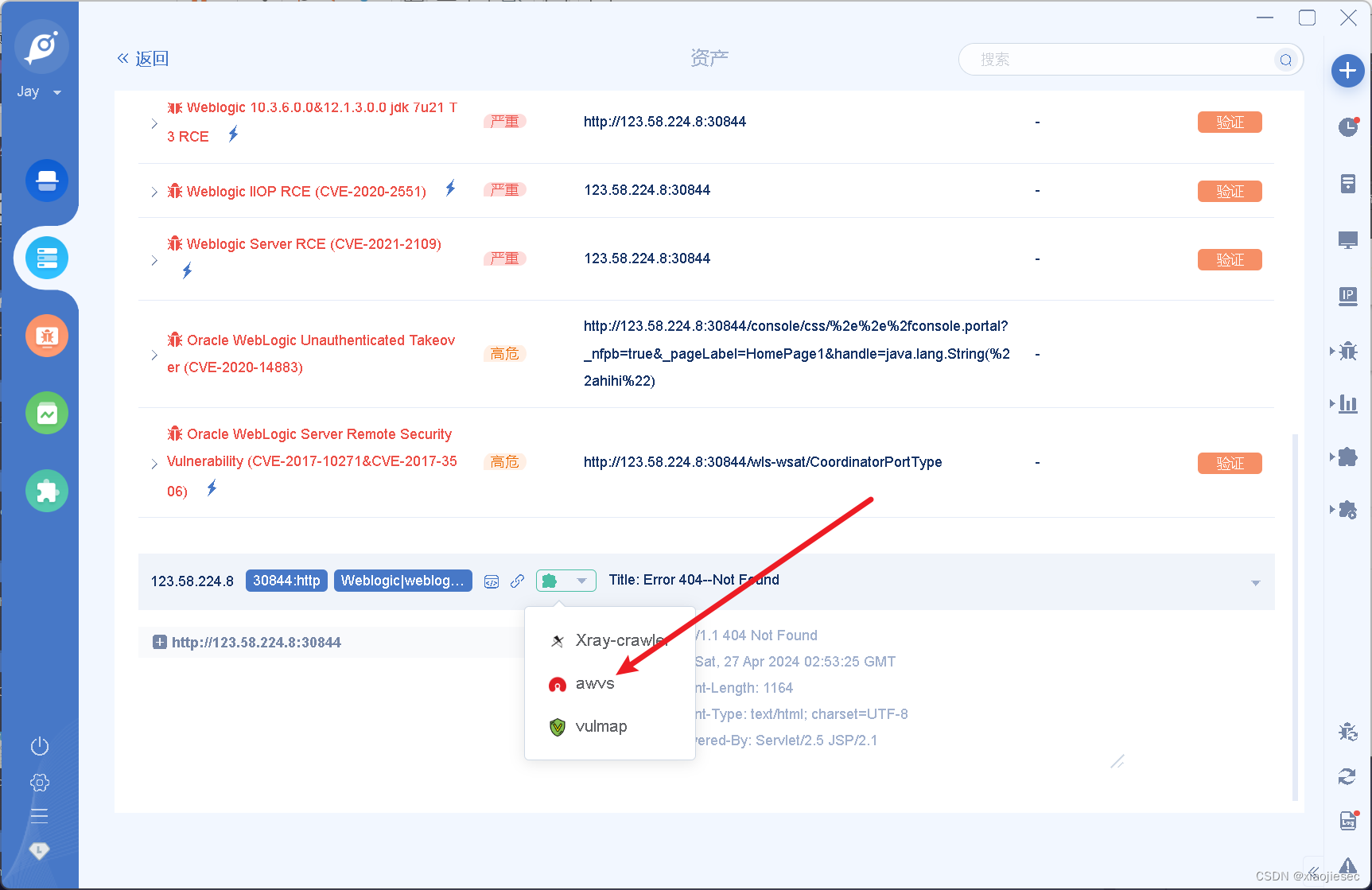
Task: Expand the bar chart icon in right rail
Action: 1346,403
